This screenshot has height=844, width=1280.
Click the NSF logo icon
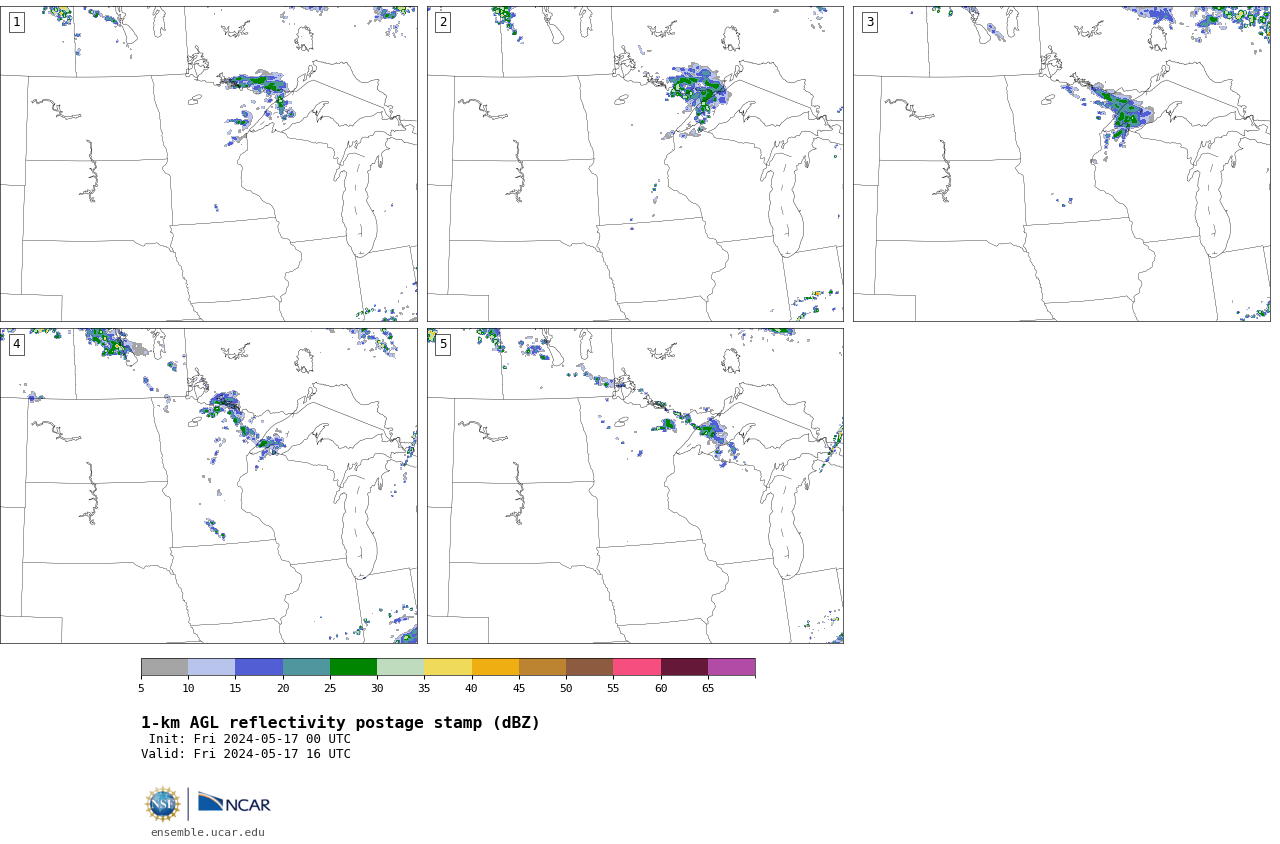pos(163,804)
